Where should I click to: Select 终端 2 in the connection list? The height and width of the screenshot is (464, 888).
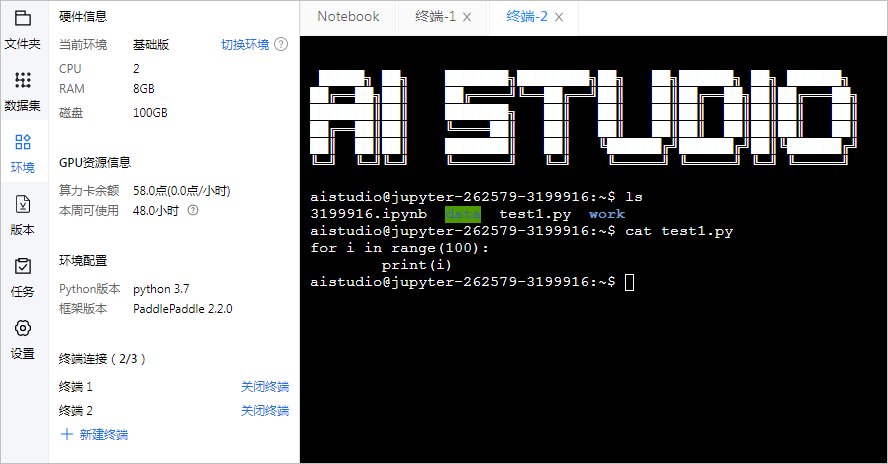(x=75, y=410)
